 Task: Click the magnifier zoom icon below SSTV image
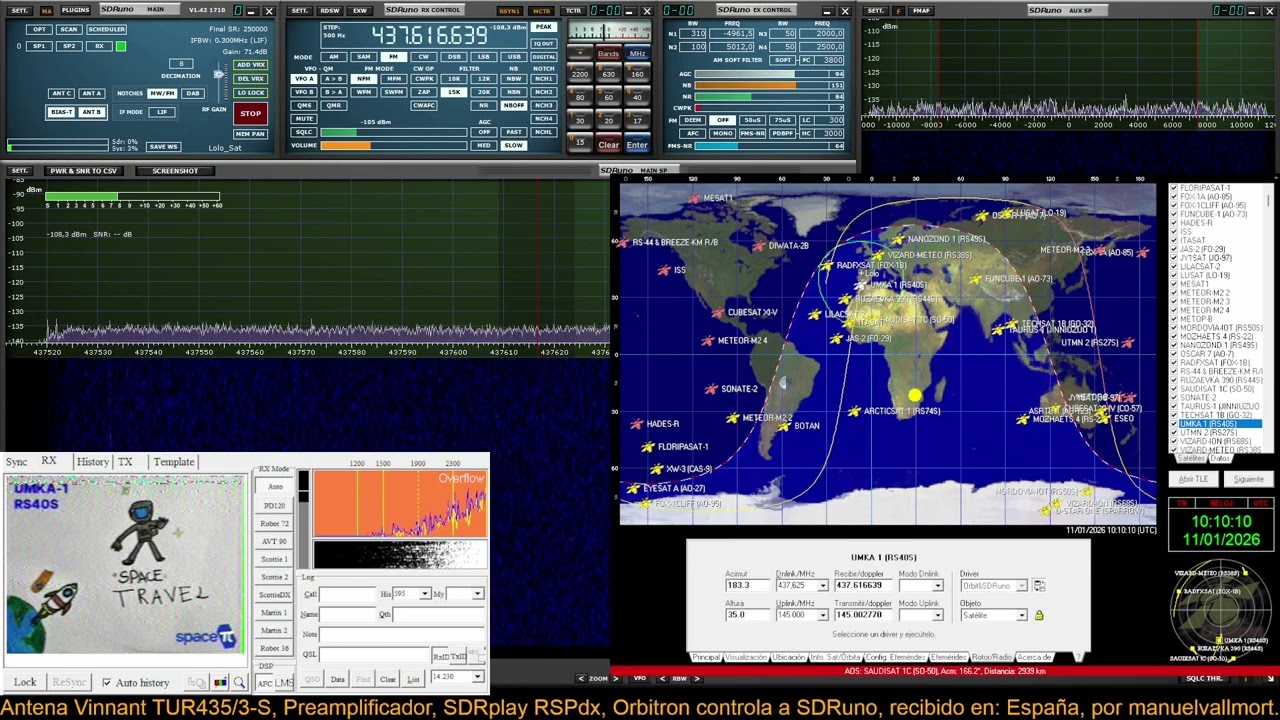point(238,683)
